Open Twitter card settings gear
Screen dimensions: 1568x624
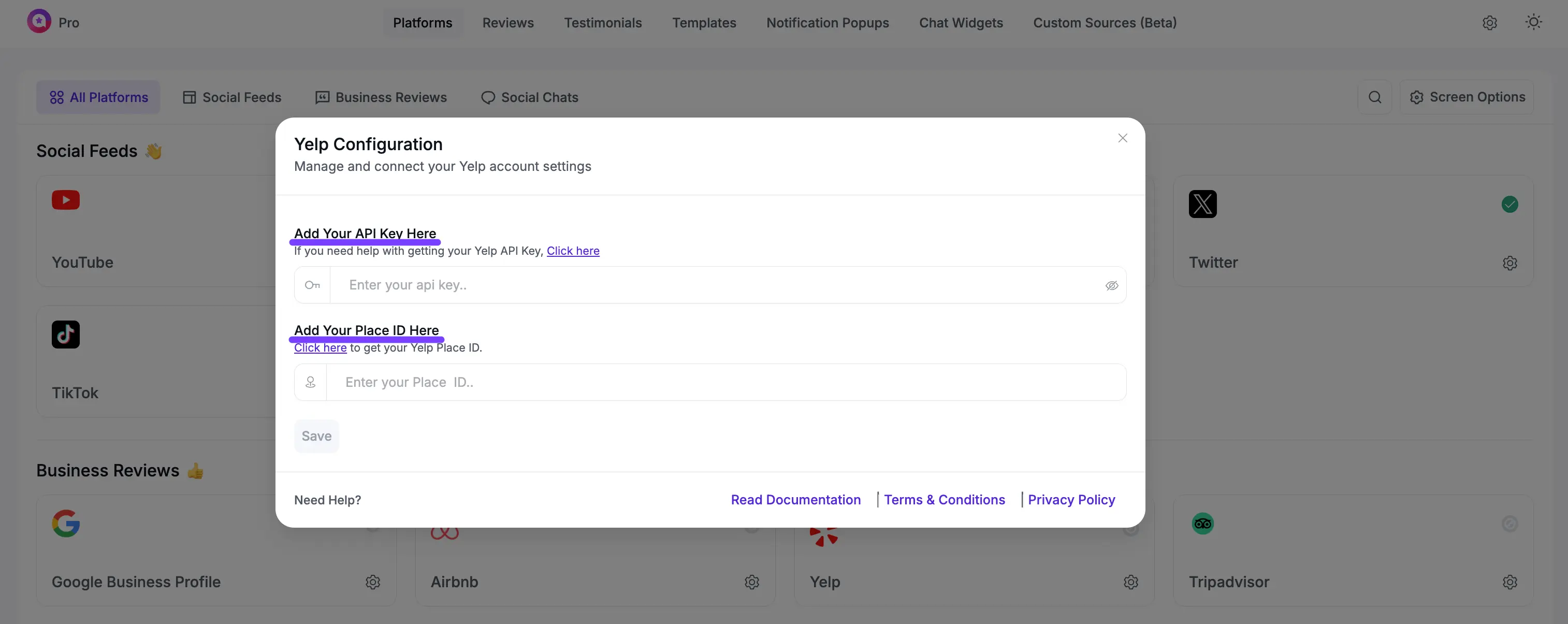click(x=1510, y=263)
